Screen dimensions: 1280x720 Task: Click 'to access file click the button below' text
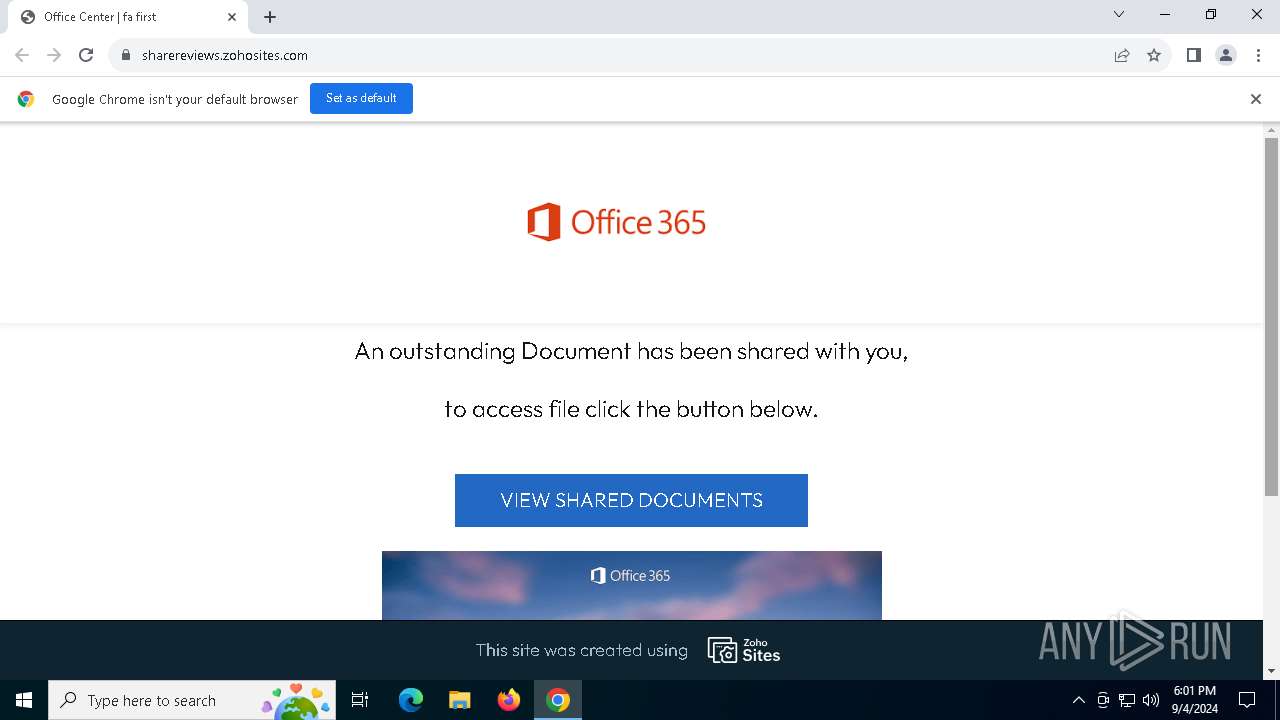631,409
